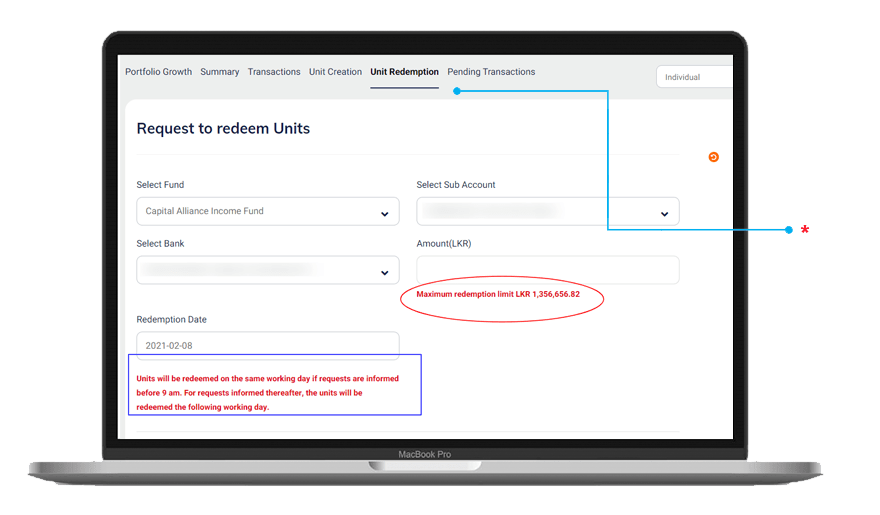Open the Select Bank dropdown
Image resolution: width=880 pixels, height=515 pixels.
point(268,270)
